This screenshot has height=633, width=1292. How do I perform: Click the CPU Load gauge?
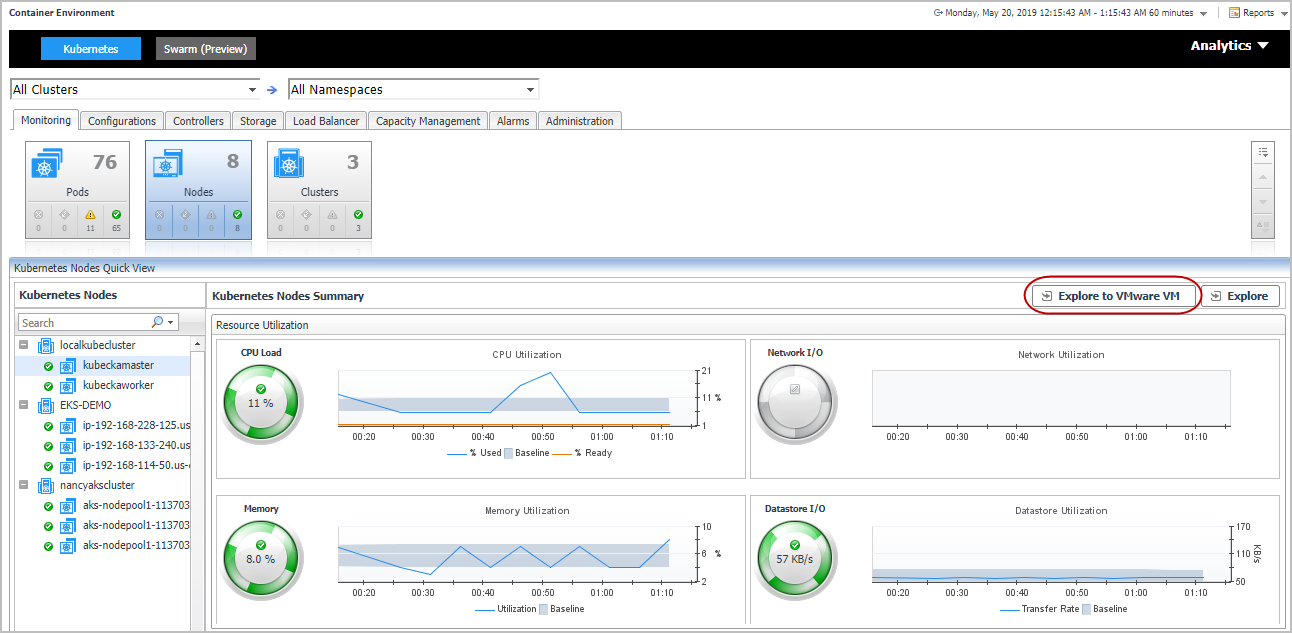point(261,402)
